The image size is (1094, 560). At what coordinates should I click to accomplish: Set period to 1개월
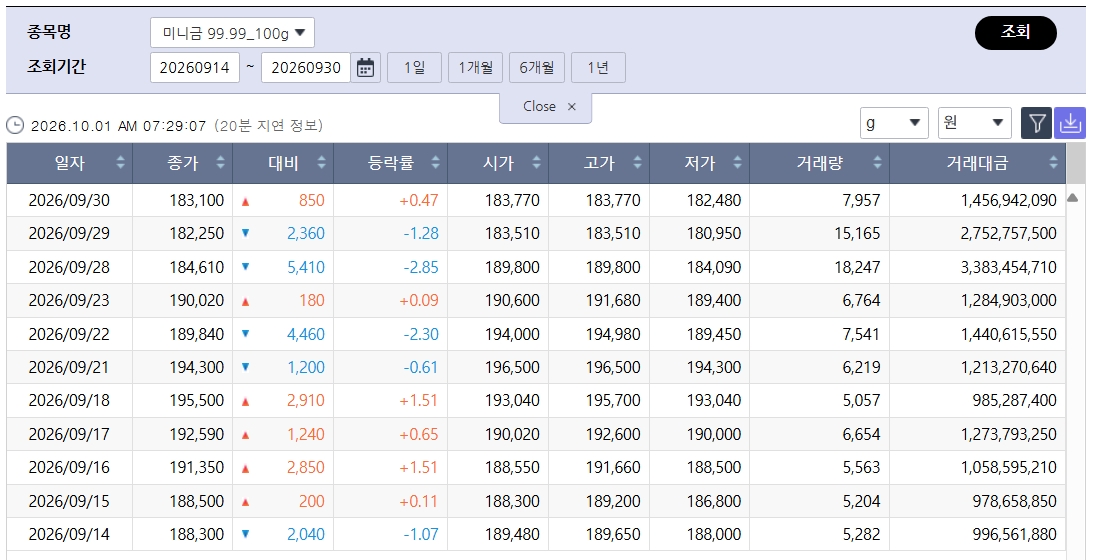click(475, 68)
